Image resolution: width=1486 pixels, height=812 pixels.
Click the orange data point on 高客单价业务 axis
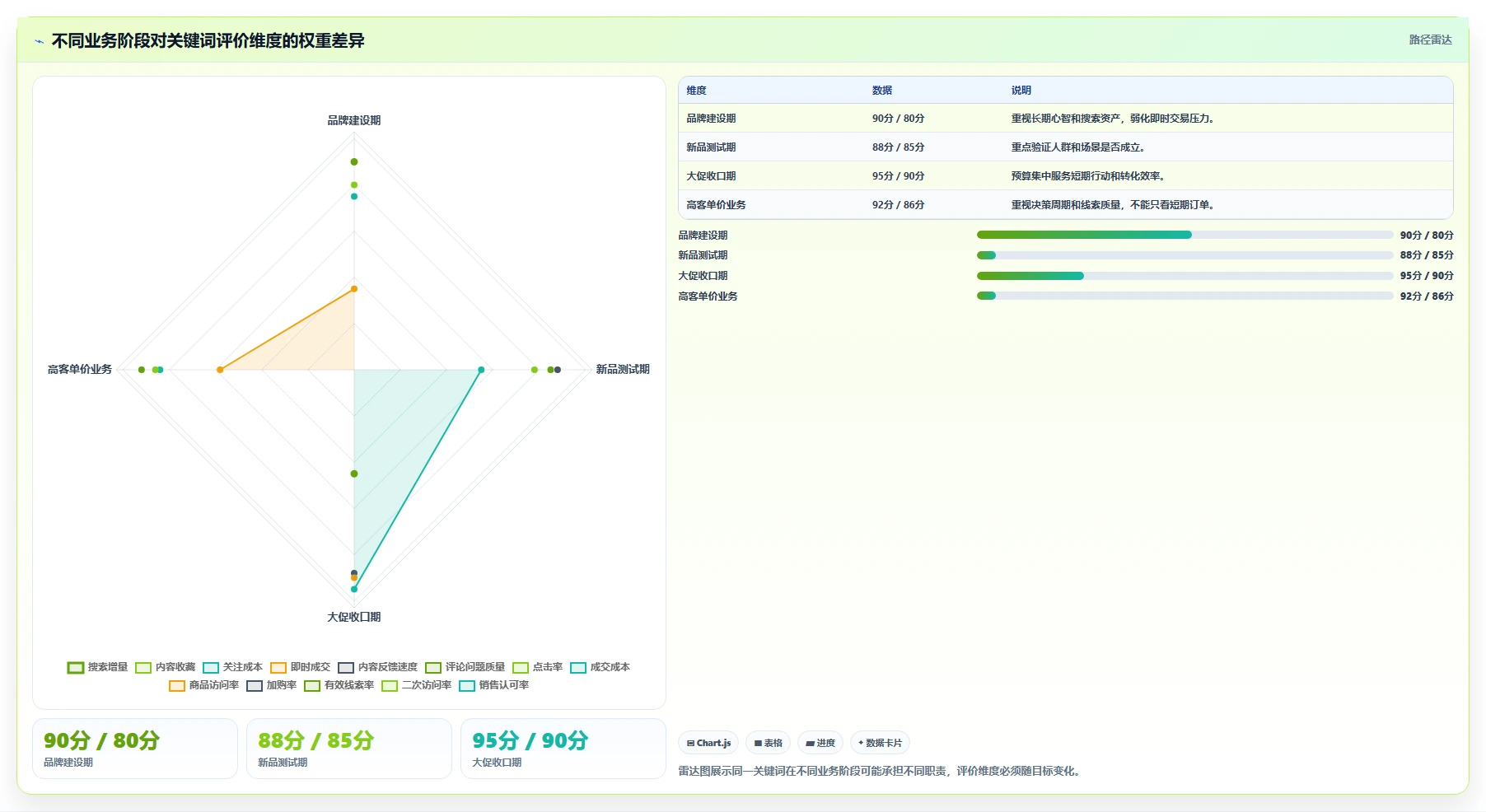pyautogui.click(x=220, y=370)
